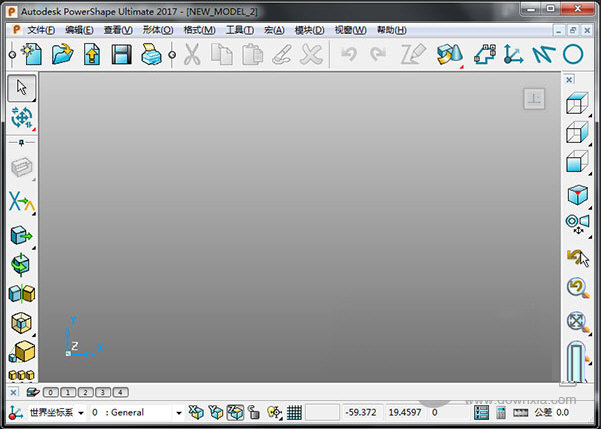Click the circle drawing tool icon
Image resolution: width=601 pixels, height=429 pixels.
coord(573,54)
